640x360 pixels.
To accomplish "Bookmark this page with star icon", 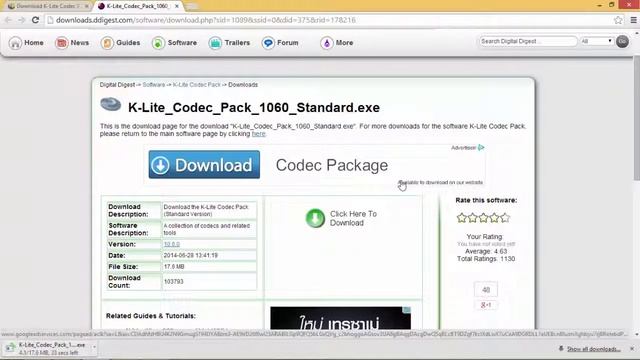I will (618, 20).
